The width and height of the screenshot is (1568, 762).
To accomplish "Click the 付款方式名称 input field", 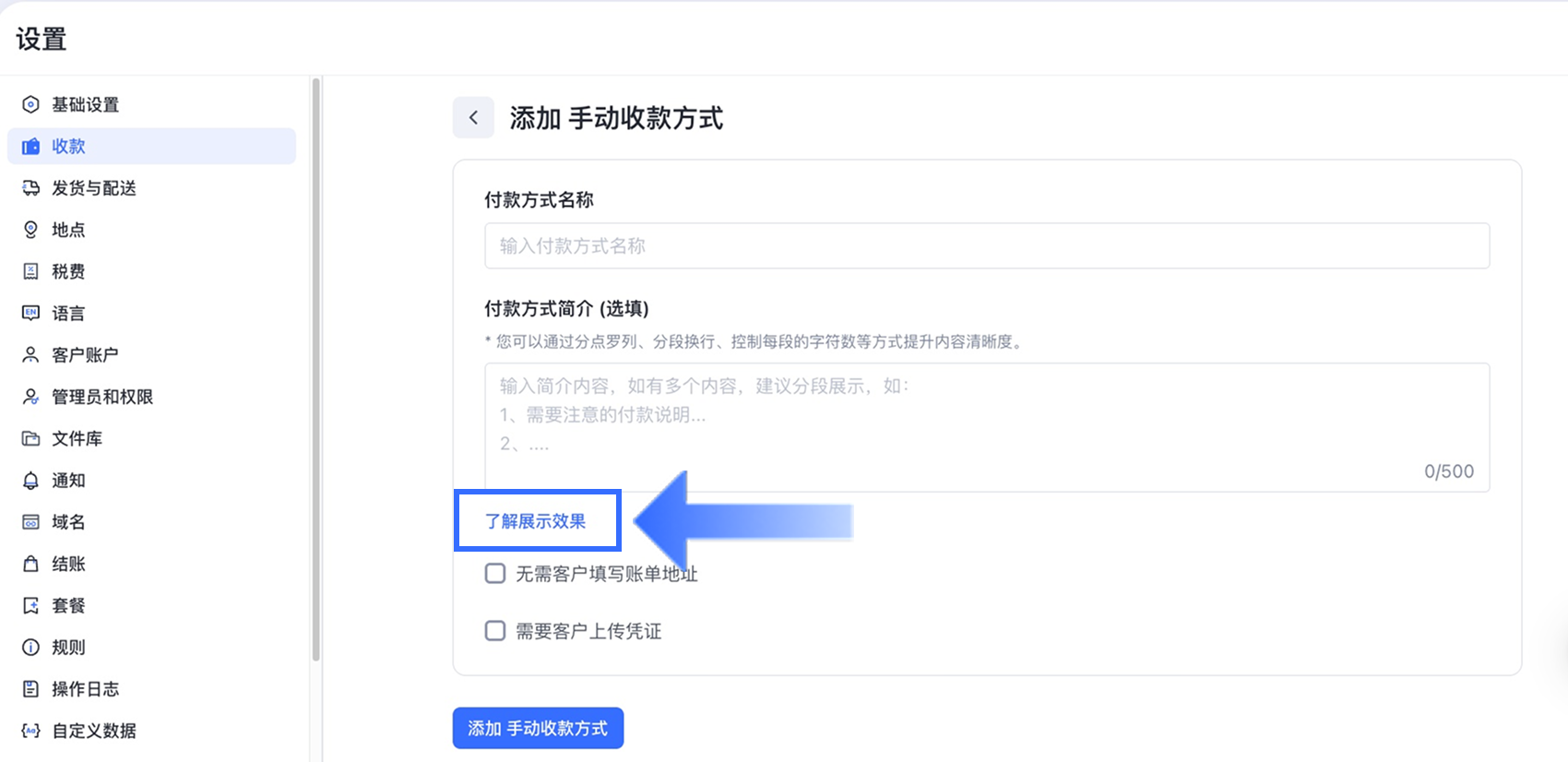I will coord(986,246).
